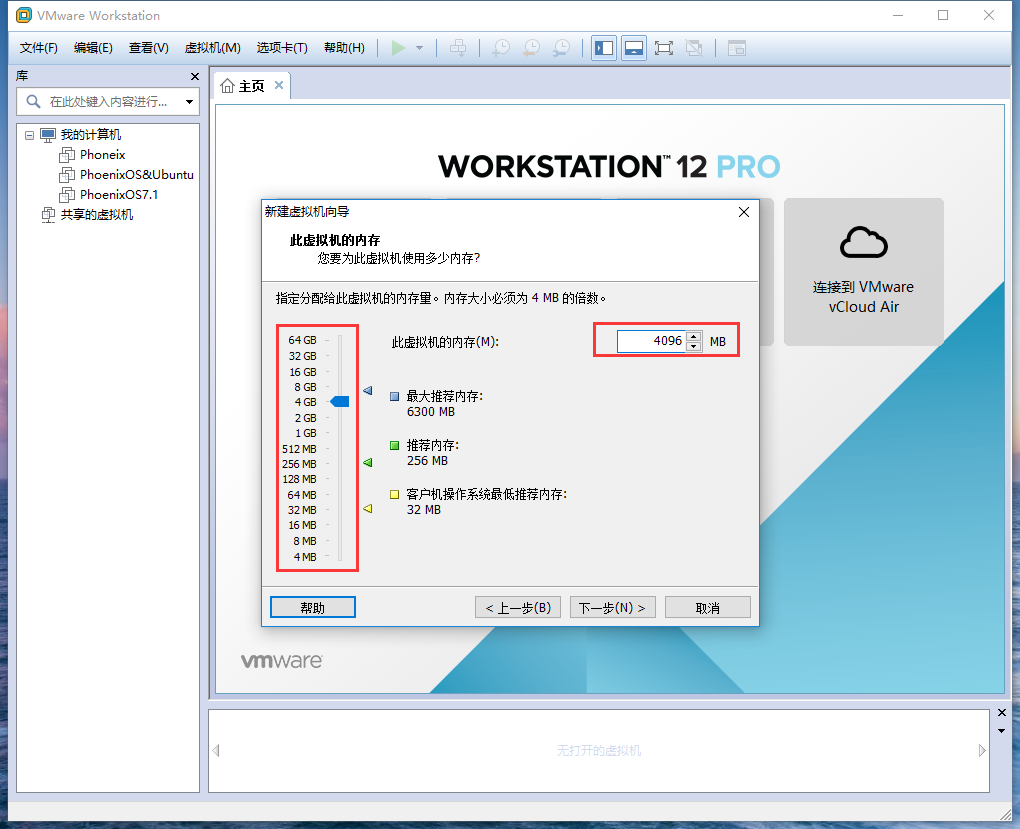
Task: Open the snapshot manager toolbar icon
Action: [561, 48]
